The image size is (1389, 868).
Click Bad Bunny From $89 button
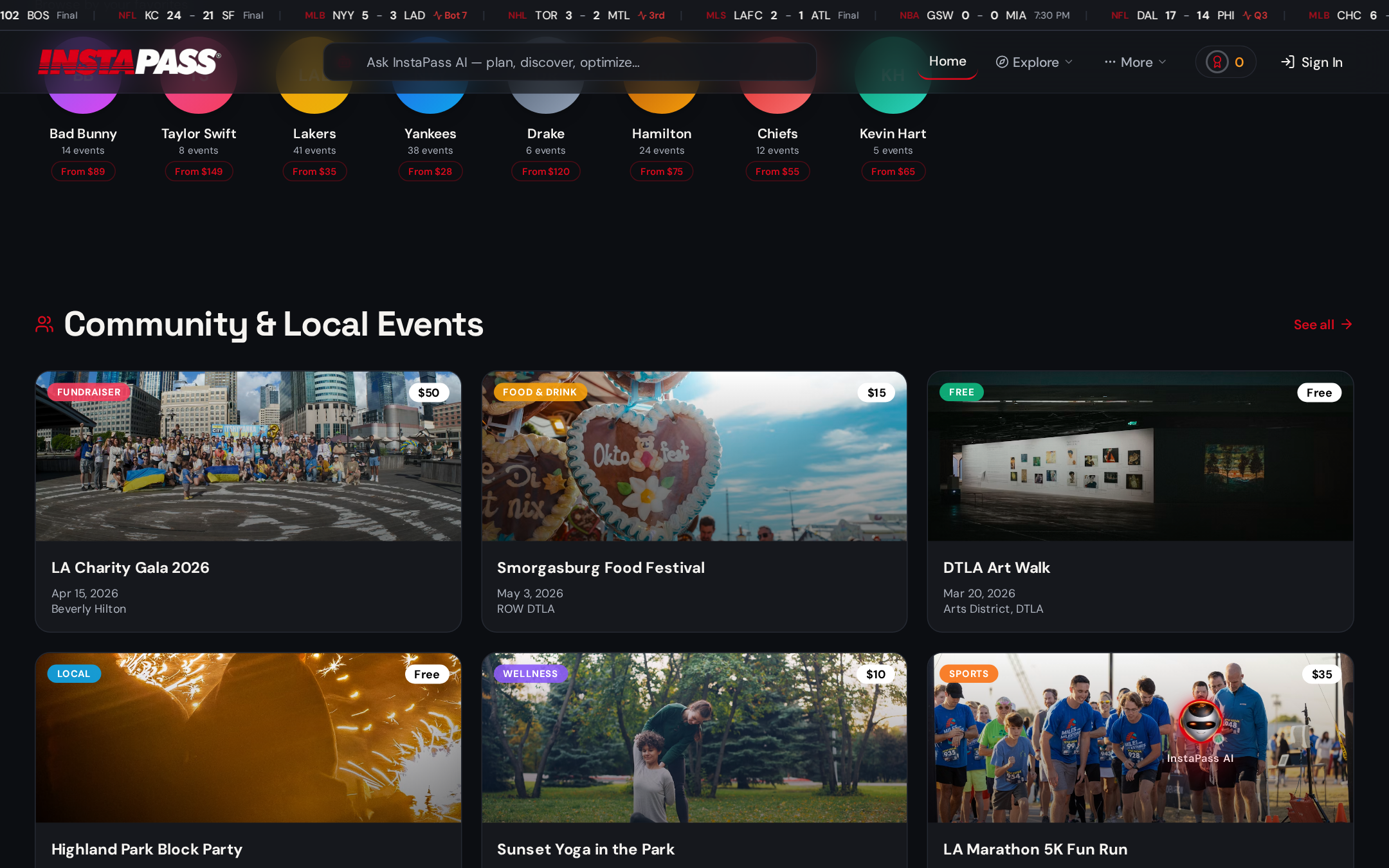83,171
